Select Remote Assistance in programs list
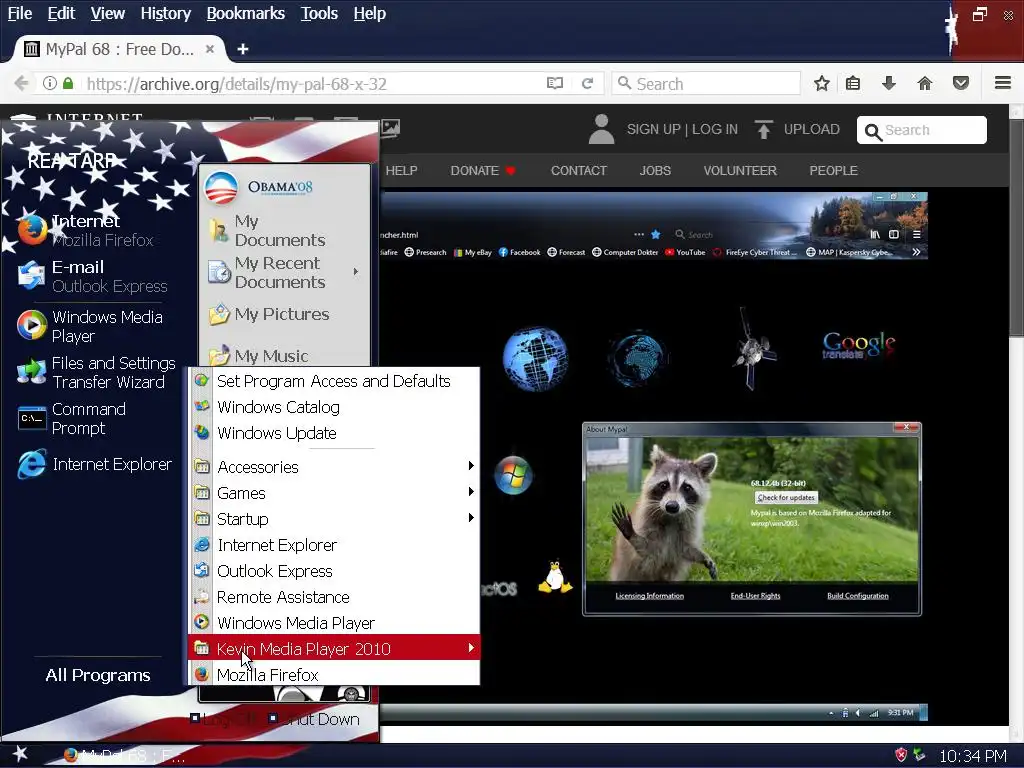Image resolution: width=1024 pixels, height=768 pixels. (334, 597)
